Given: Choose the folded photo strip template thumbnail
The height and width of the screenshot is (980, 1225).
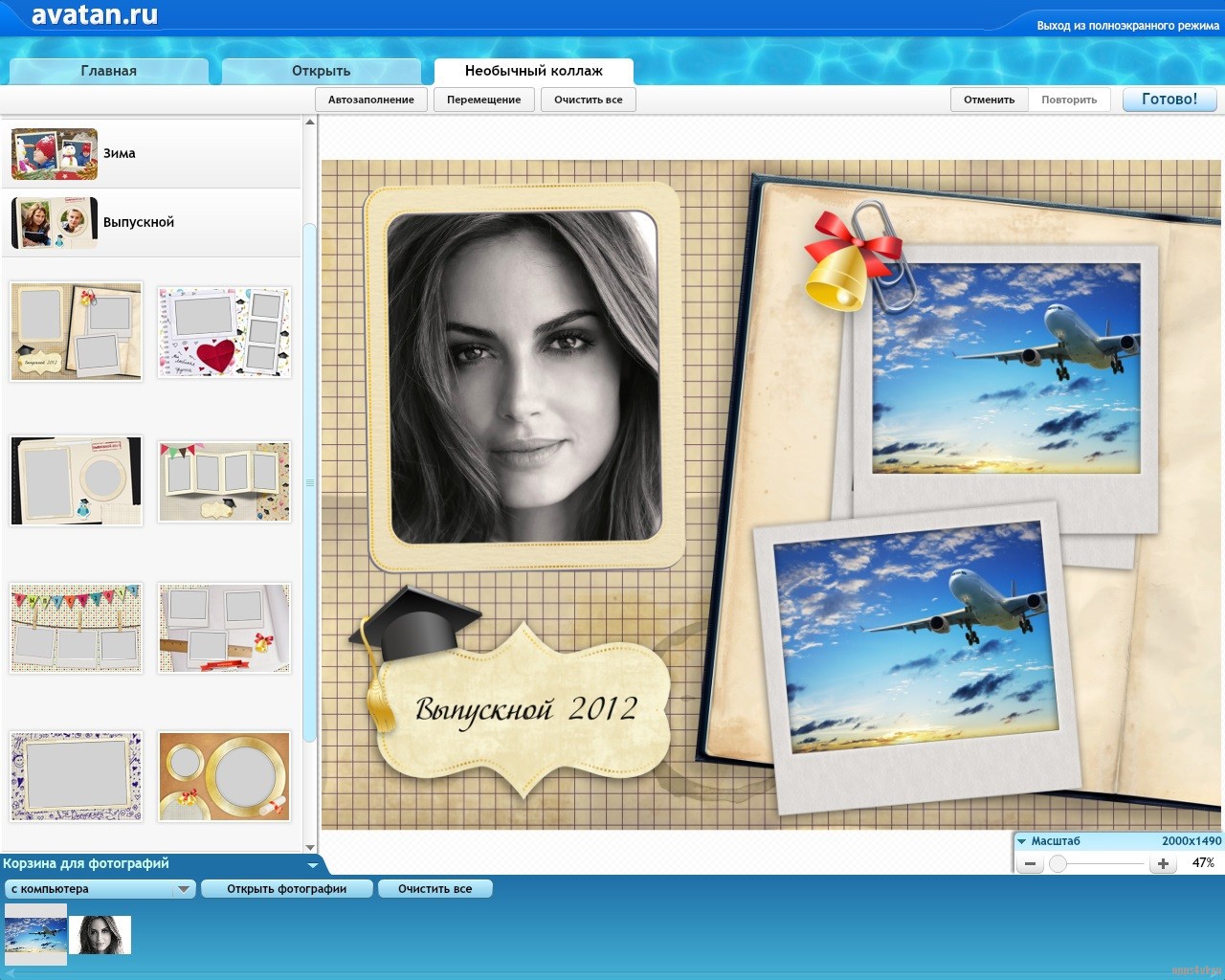Looking at the screenshot, I should (225, 480).
